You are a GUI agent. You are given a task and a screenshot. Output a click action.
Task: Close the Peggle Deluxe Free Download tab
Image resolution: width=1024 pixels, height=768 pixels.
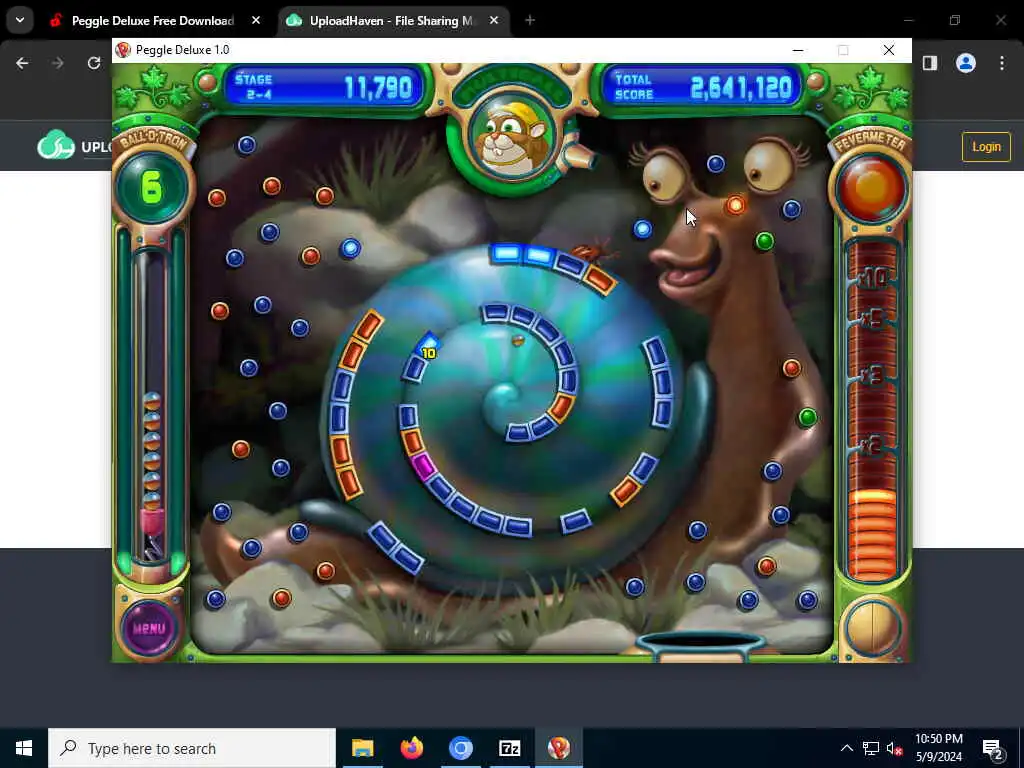[x=256, y=21]
